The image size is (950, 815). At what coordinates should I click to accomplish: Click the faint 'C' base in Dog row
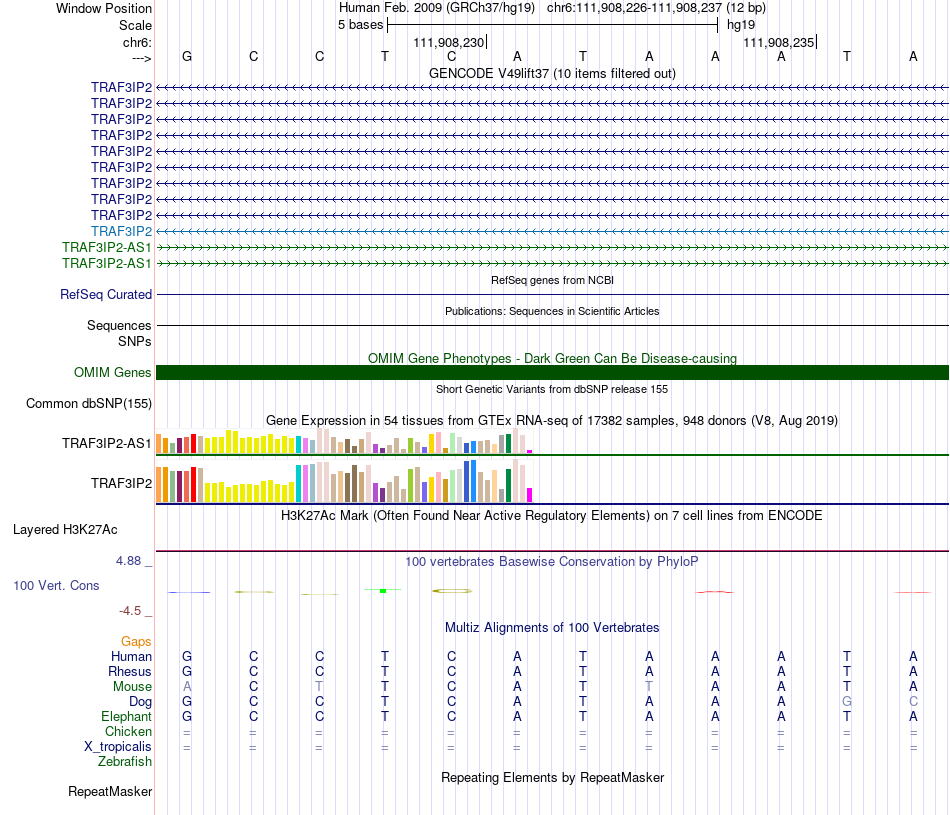tap(913, 702)
